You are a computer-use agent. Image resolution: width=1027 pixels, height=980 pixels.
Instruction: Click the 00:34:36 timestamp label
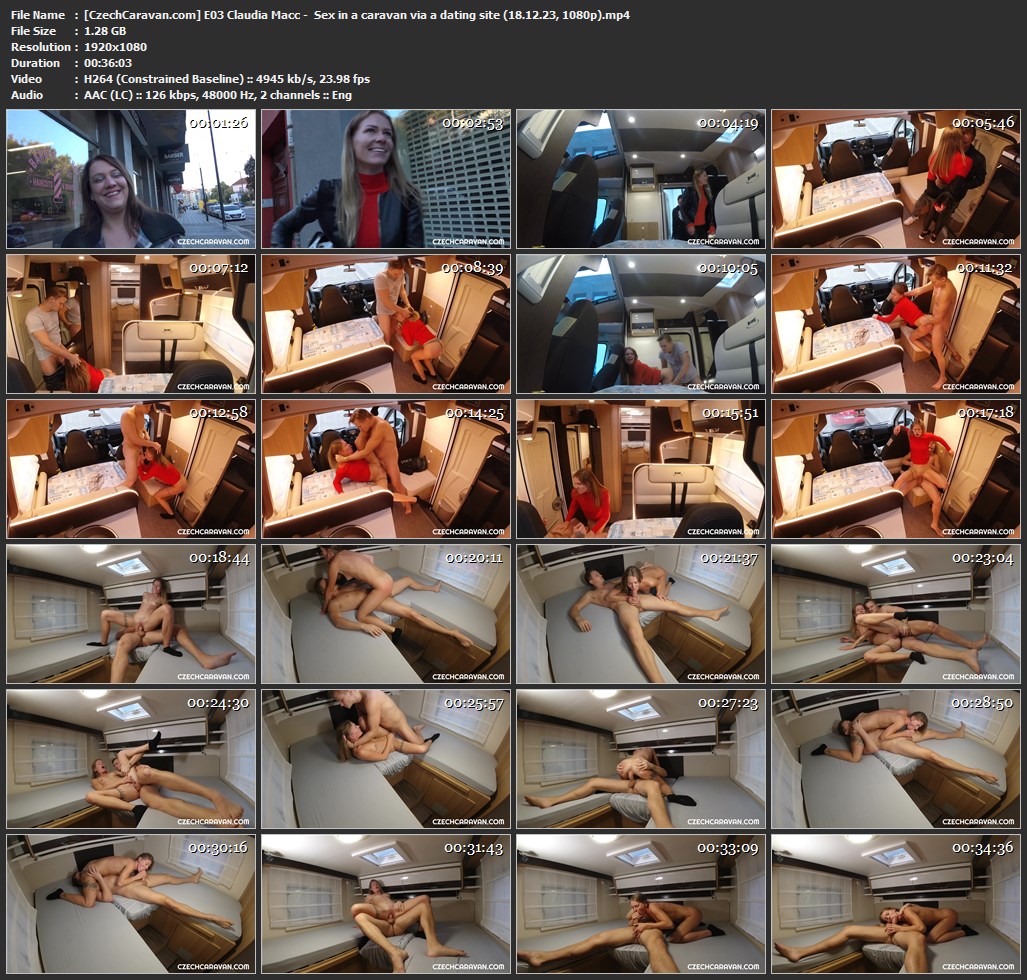pos(985,848)
